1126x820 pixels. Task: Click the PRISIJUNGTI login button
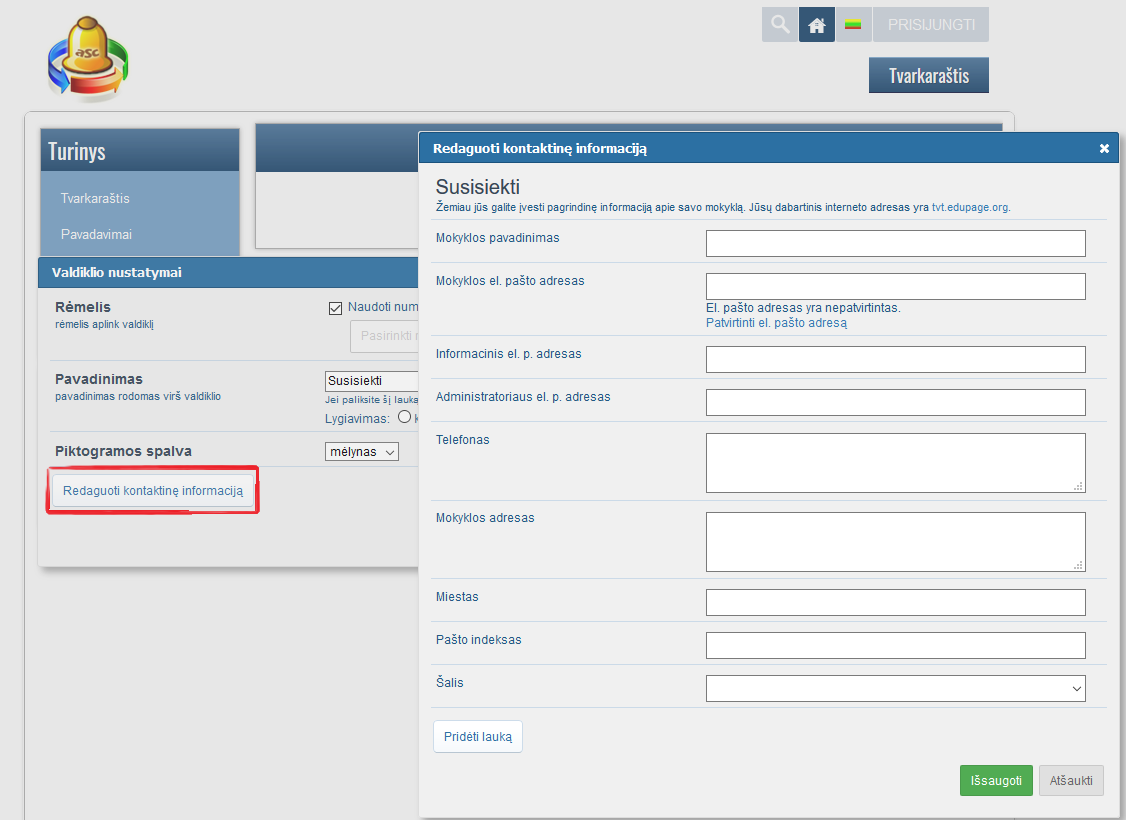930,25
